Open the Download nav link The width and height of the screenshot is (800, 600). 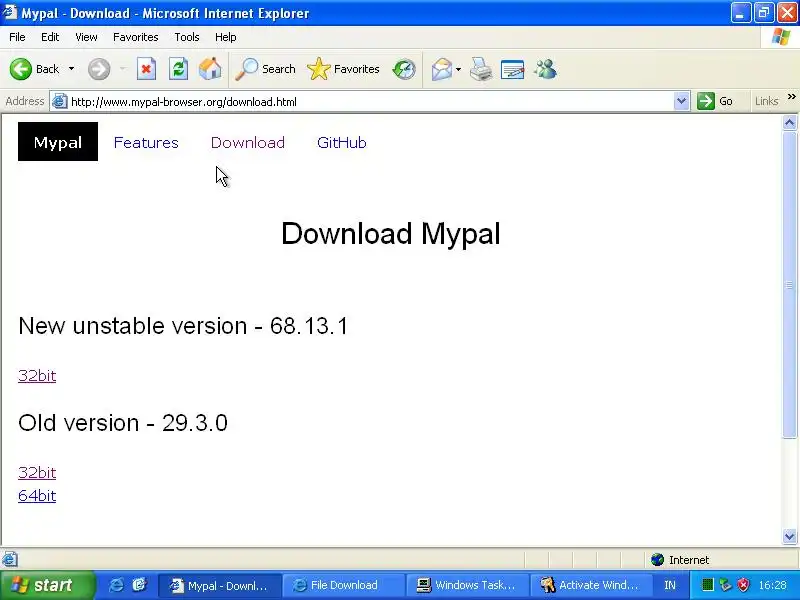click(248, 142)
